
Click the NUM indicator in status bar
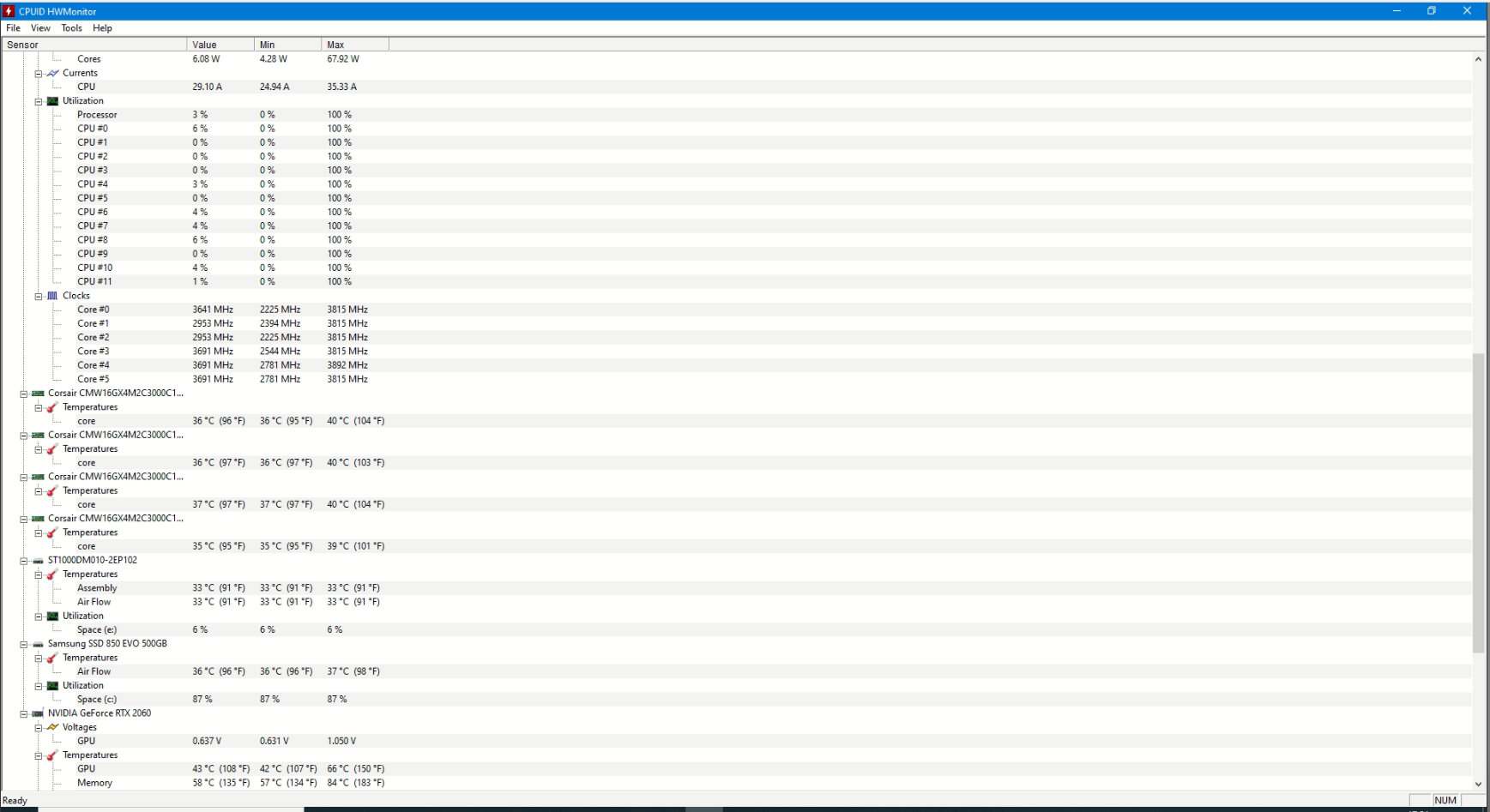tap(1445, 801)
